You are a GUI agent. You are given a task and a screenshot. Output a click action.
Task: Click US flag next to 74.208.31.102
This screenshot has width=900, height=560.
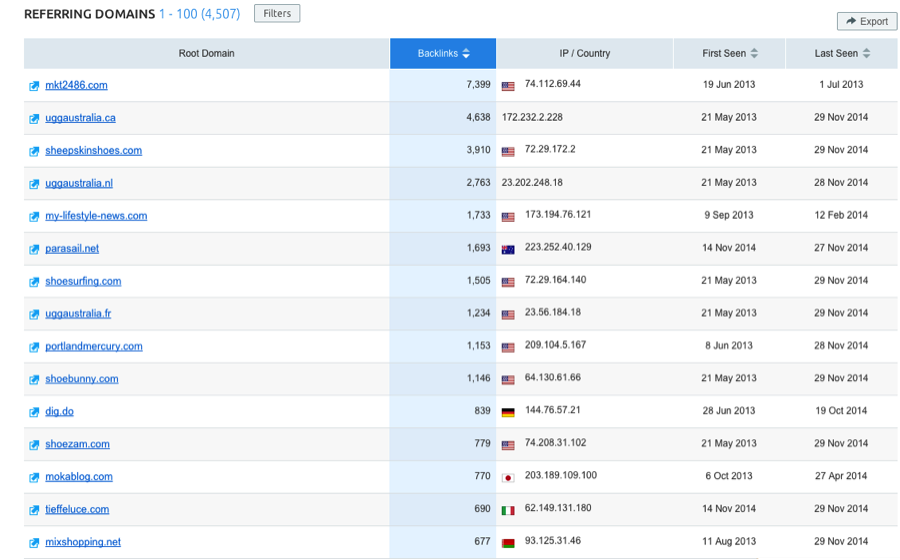[x=508, y=445]
